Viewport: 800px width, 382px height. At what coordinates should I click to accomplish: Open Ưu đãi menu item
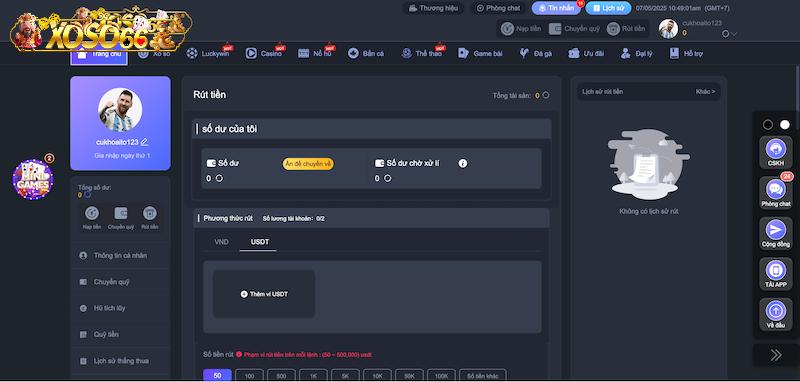[x=586, y=54]
